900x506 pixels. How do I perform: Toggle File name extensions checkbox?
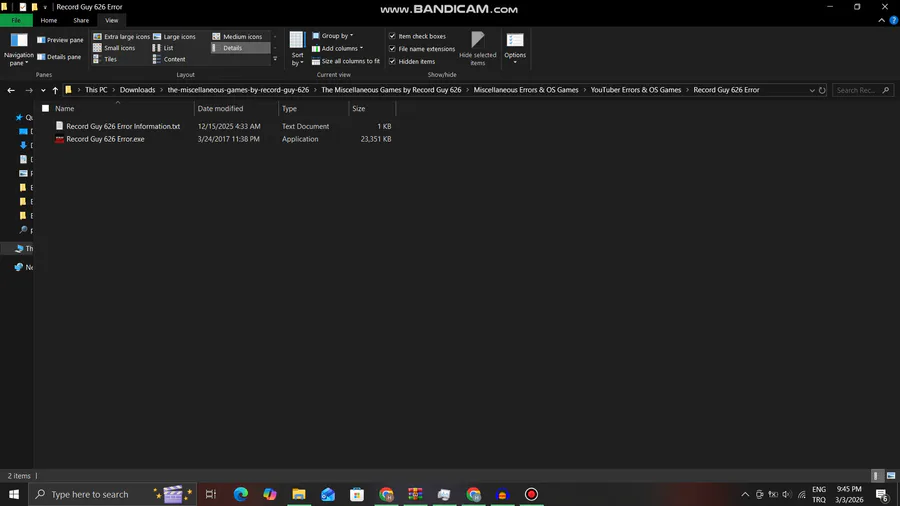point(422,49)
